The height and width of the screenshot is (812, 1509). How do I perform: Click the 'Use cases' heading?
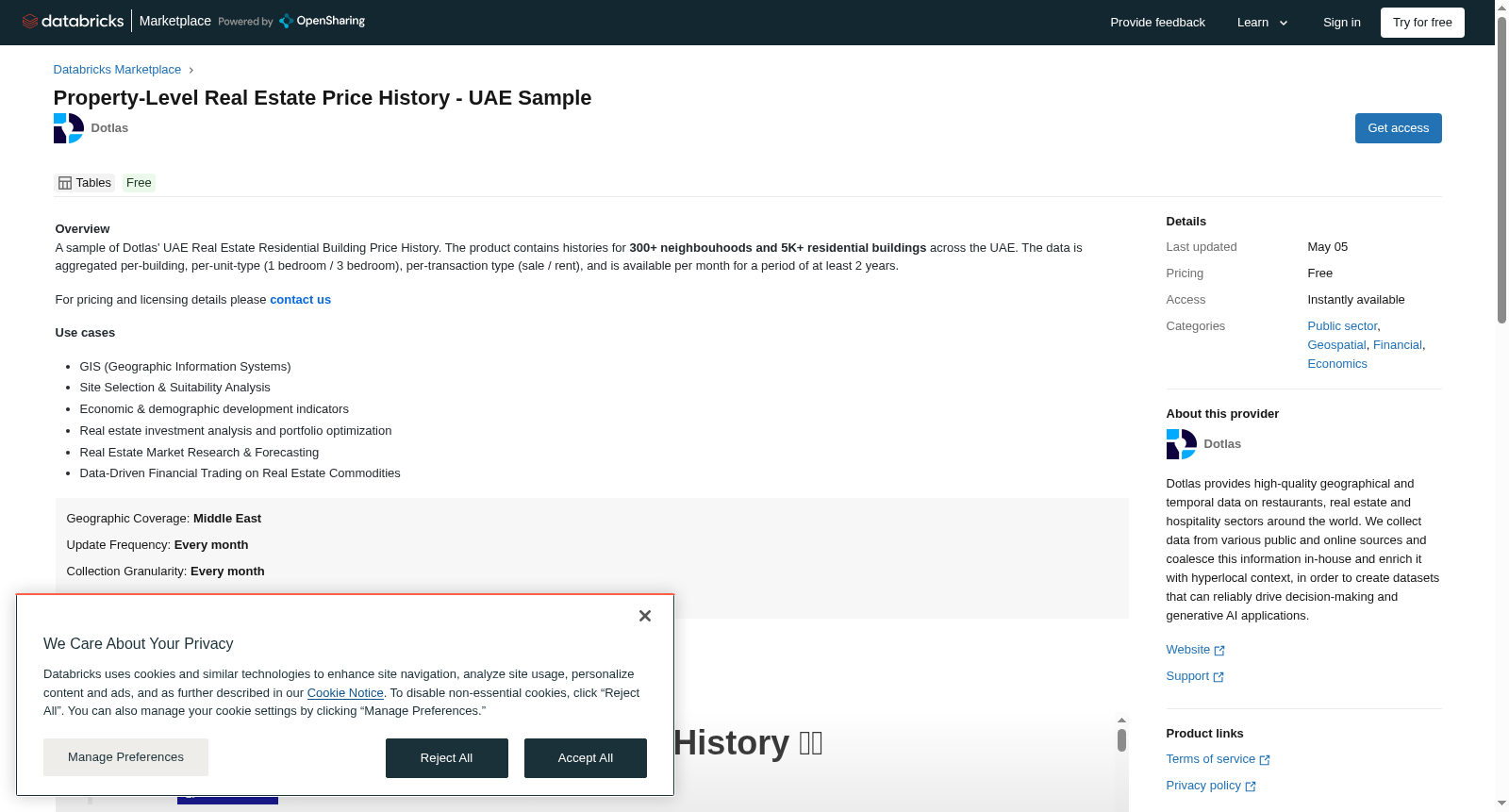tap(85, 333)
